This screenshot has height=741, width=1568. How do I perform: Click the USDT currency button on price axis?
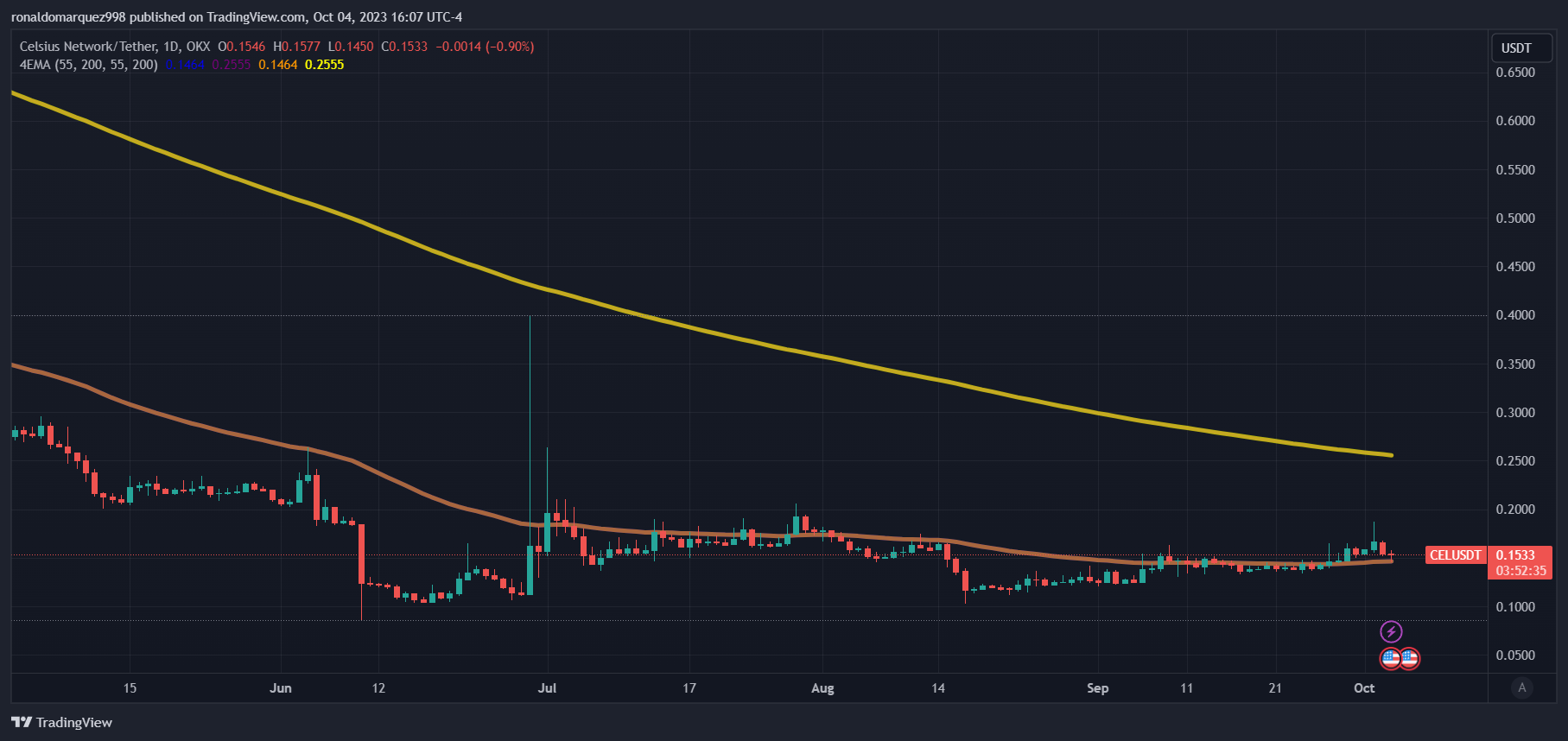[1522, 47]
